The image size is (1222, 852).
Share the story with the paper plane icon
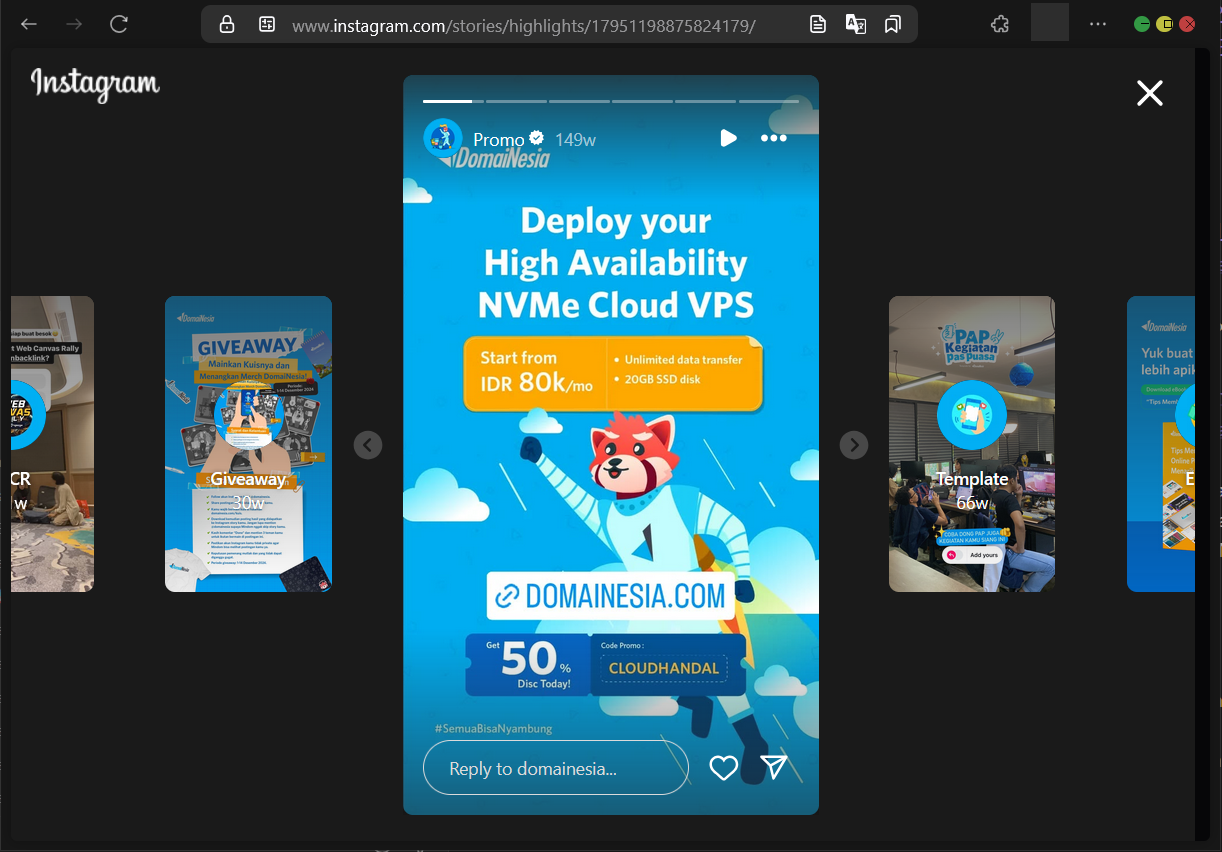coord(774,767)
